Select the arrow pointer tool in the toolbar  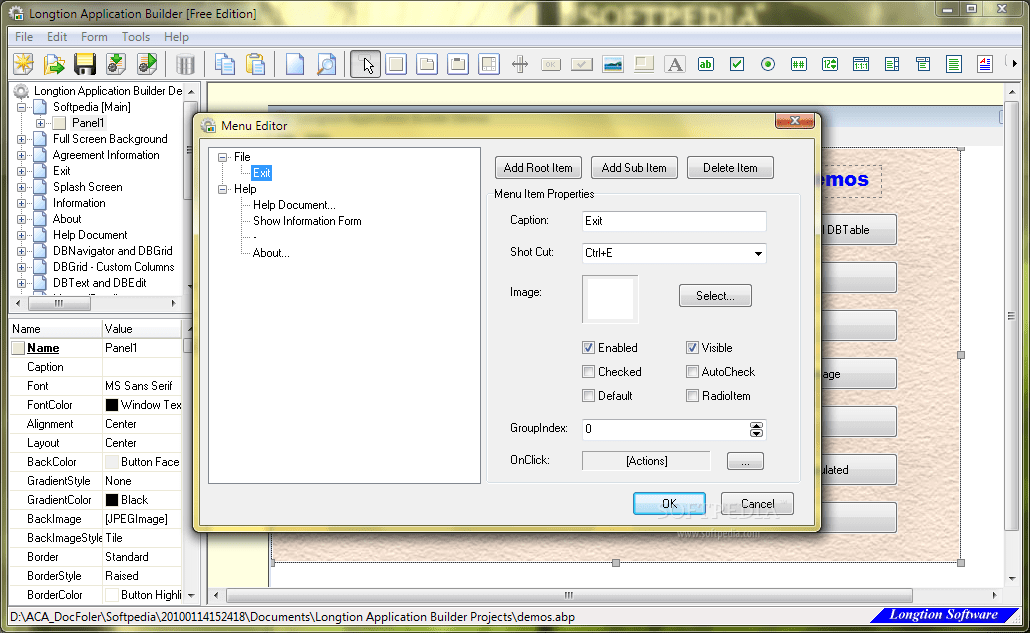tap(364, 63)
